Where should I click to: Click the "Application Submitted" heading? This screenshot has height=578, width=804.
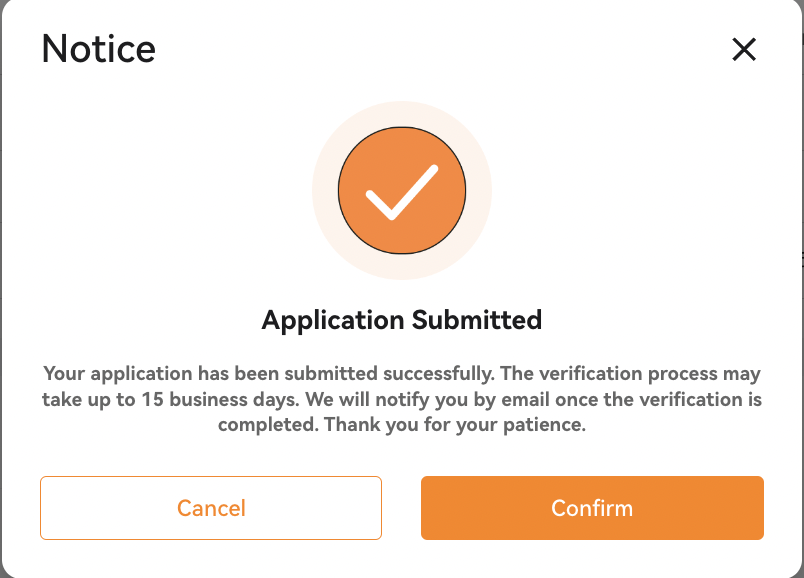[401, 320]
